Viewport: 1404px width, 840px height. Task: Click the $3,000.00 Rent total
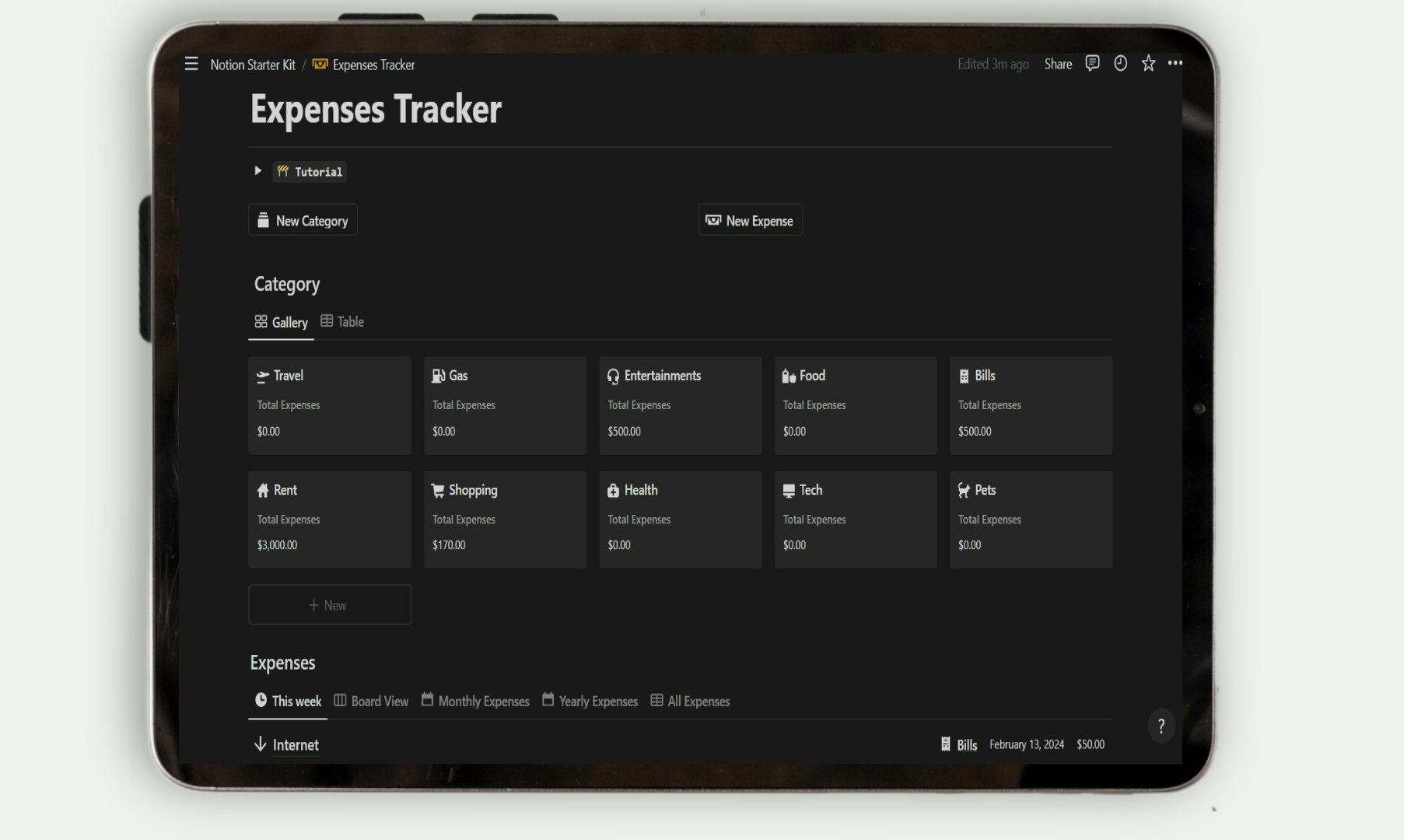tap(277, 545)
